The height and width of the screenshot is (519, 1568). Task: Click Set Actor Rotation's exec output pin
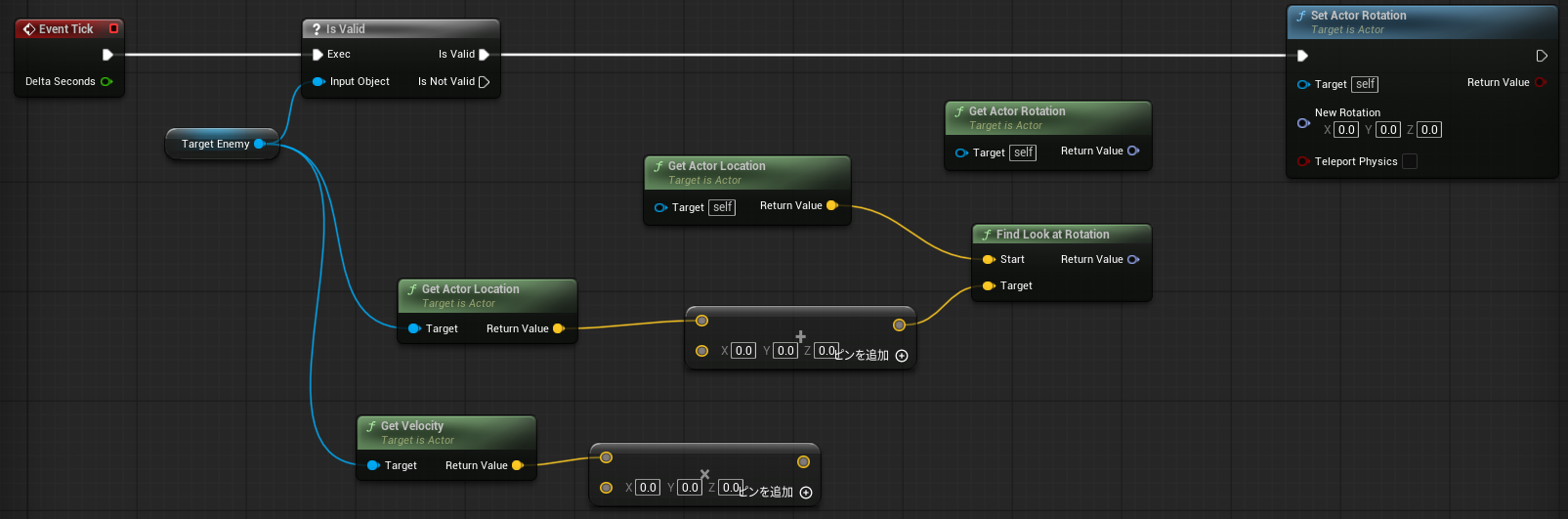[x=1542, y=56]
